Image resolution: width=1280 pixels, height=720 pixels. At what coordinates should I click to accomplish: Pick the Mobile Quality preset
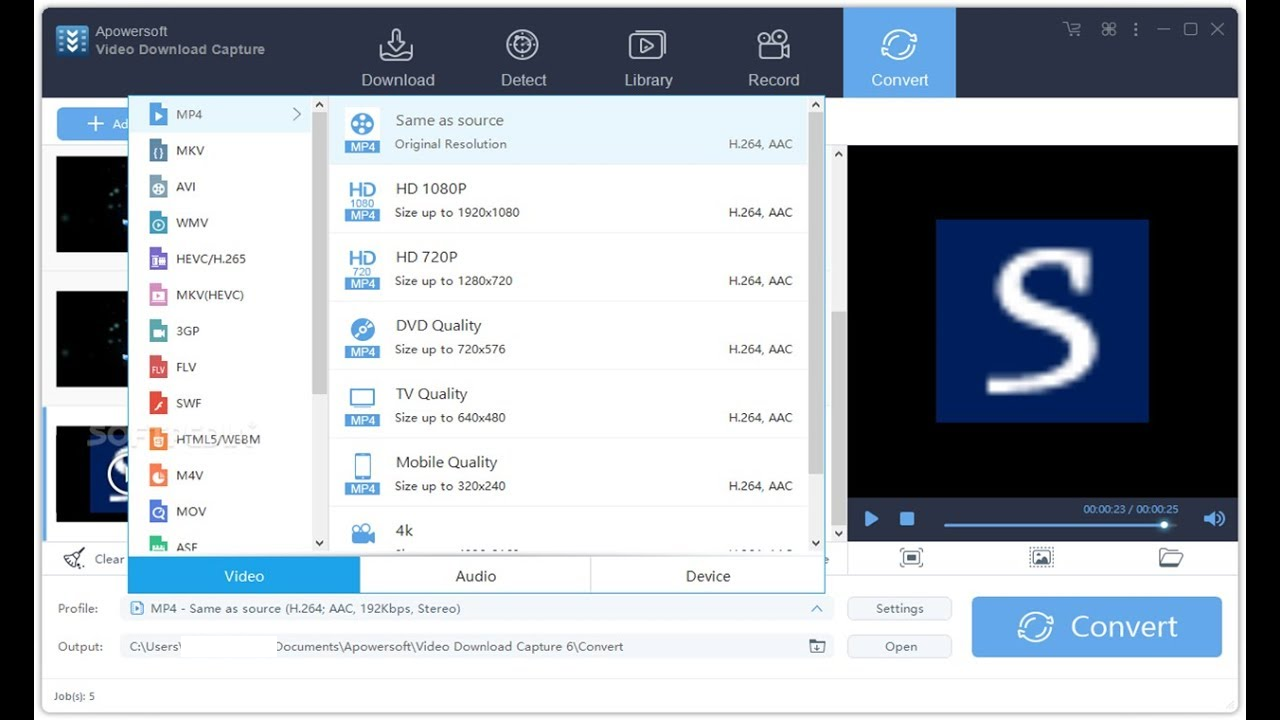coord(568,473)
